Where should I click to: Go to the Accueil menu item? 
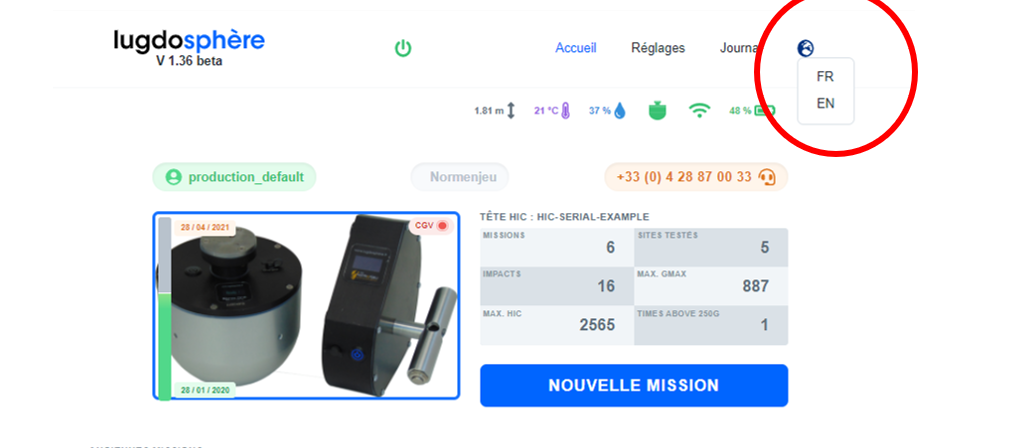(576, 48)
